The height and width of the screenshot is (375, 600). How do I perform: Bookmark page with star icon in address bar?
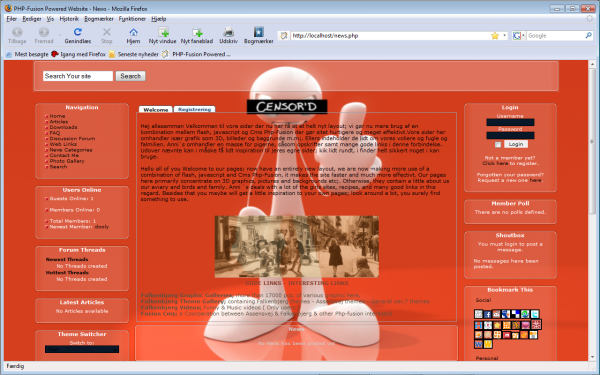pos(495,36)
